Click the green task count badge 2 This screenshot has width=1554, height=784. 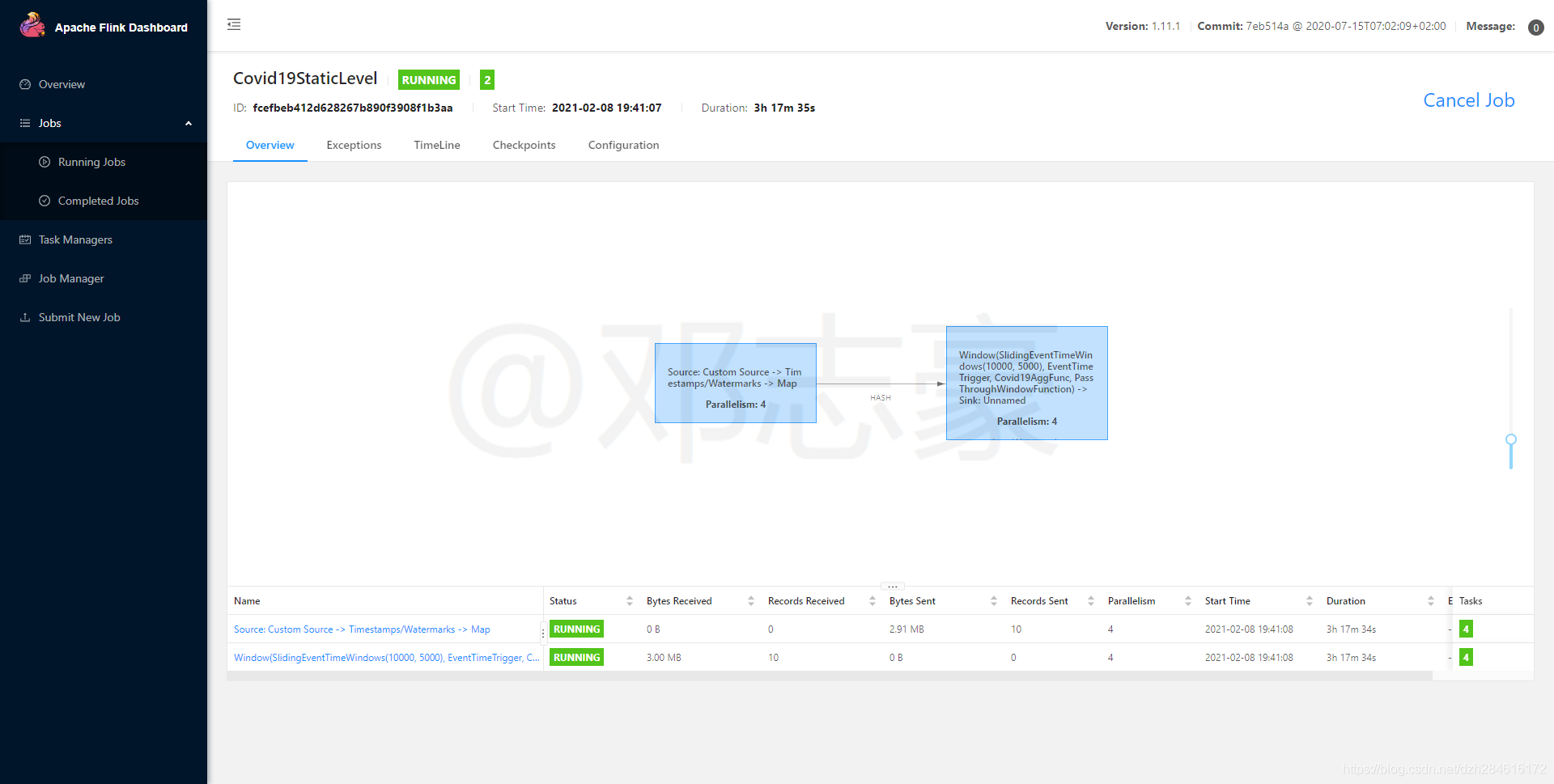click(x=487, y=80)
